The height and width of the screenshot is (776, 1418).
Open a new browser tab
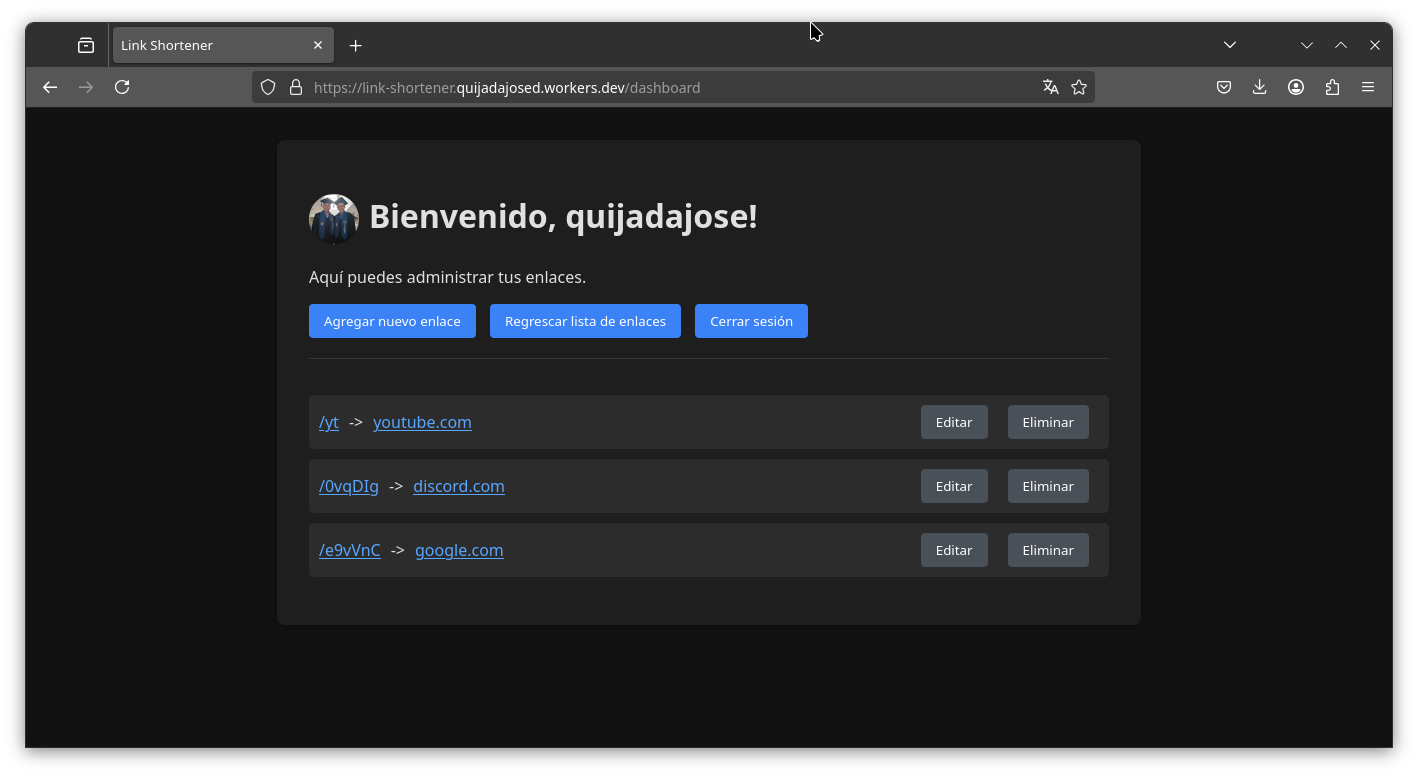(x=355, y=44)
